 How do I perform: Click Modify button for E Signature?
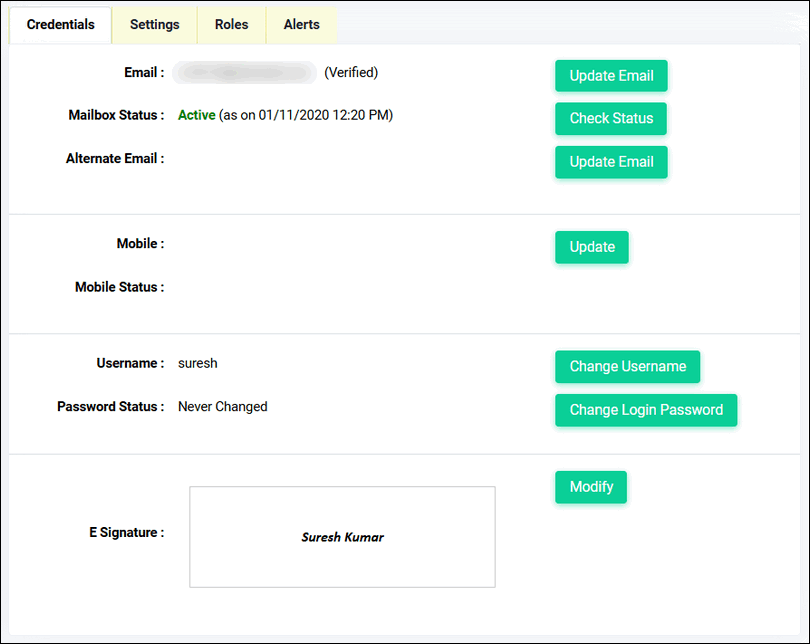[x=591, y=487]
